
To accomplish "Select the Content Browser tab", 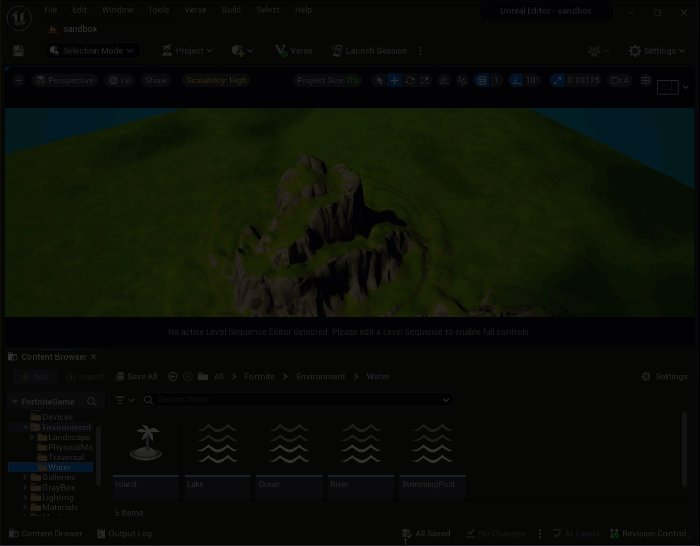I will coord(47,357).
